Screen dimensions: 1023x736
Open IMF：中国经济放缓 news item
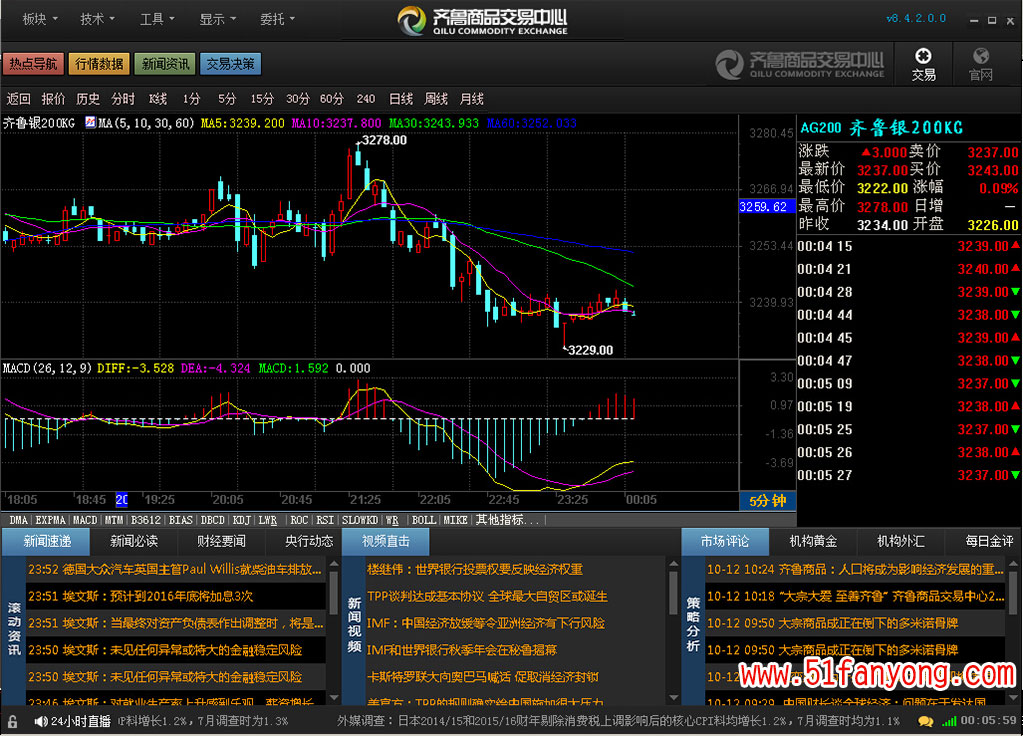486,623
